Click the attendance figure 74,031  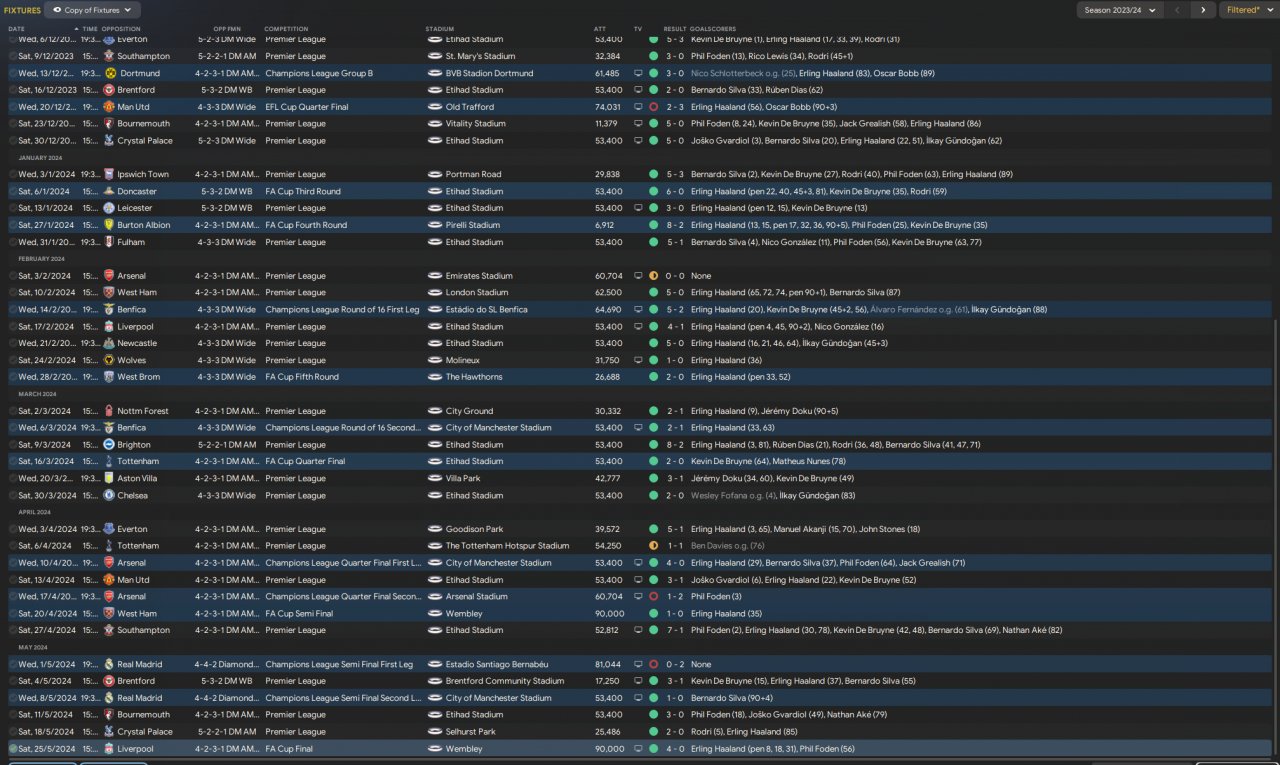[x=607, y=107]
